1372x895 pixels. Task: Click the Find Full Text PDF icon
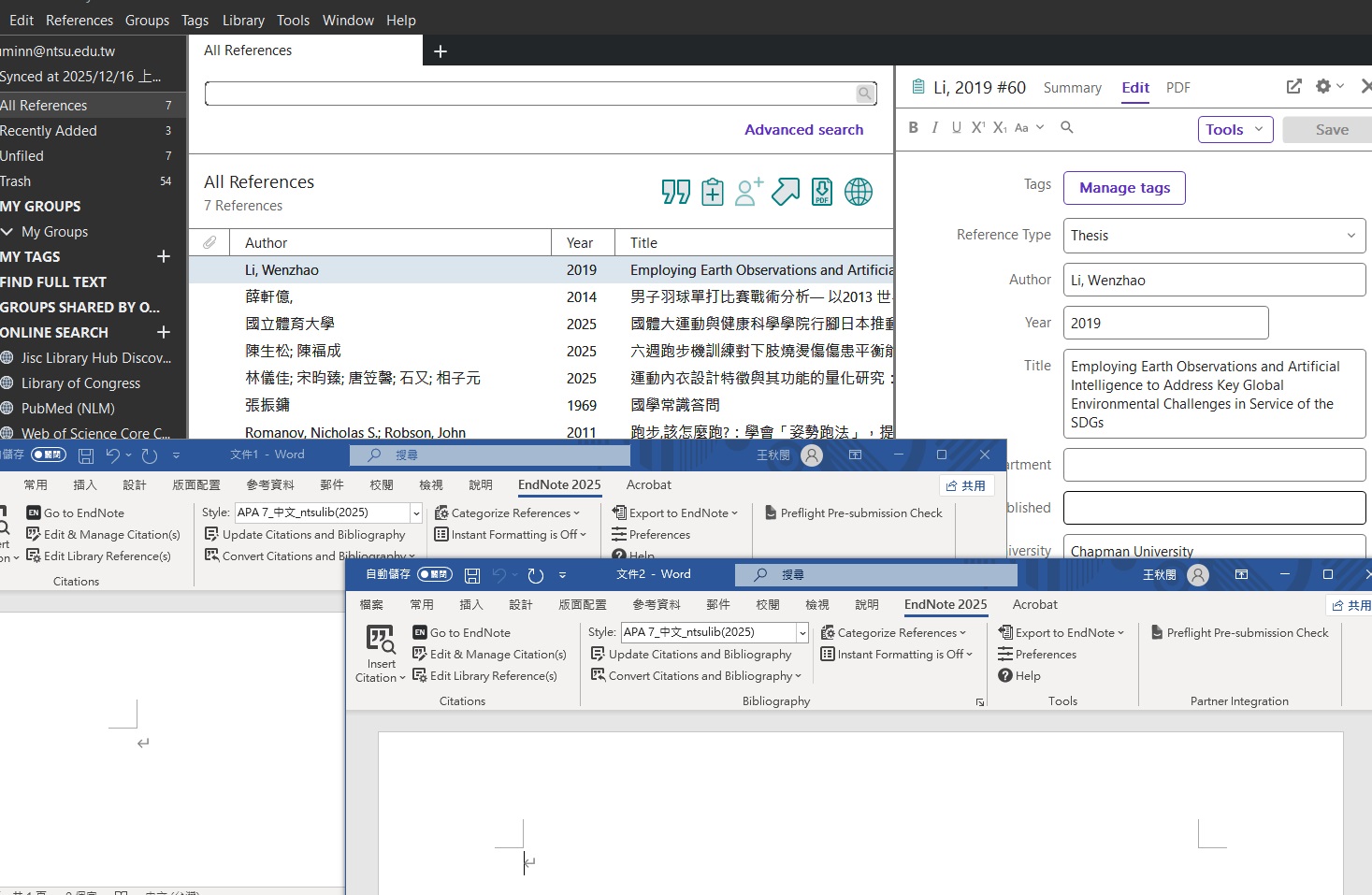coord(821,192)
